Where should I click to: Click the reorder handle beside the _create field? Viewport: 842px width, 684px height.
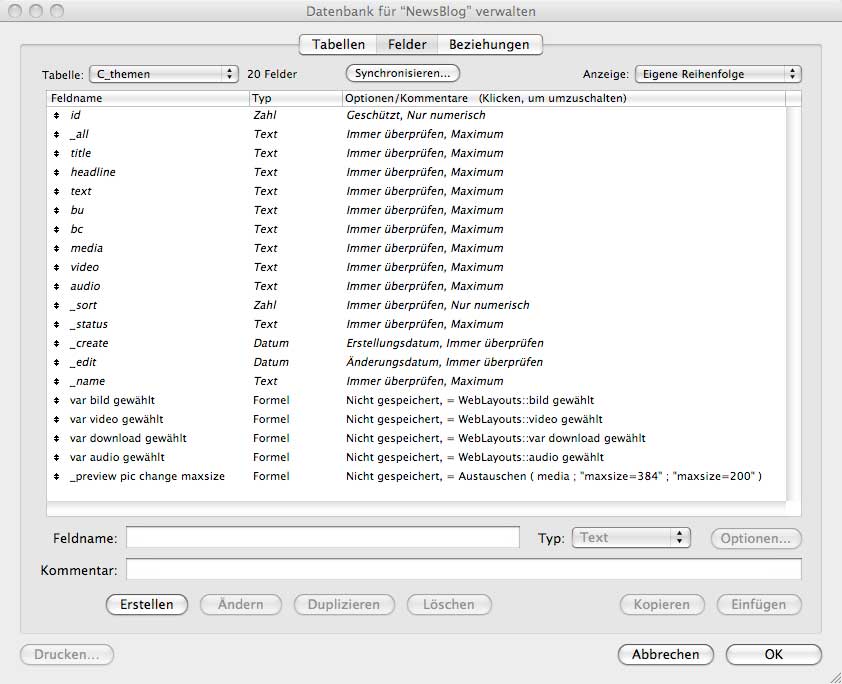(x=57, y=344)
